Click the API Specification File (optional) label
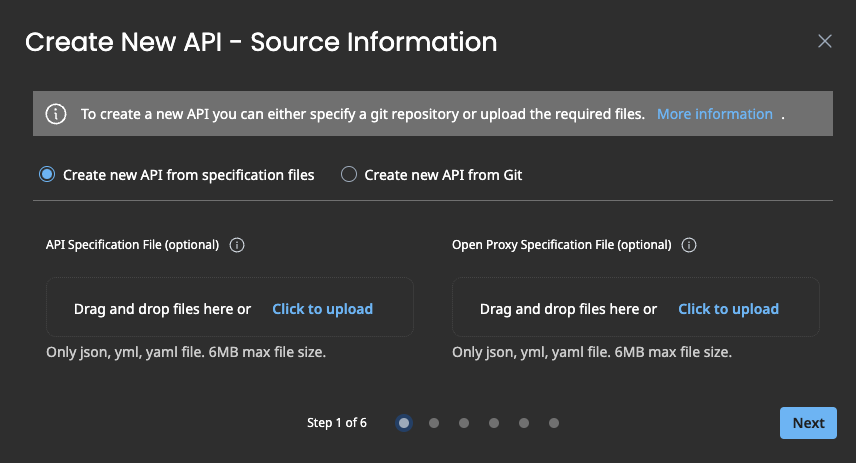The image size is (856, 463). (133, 245)
